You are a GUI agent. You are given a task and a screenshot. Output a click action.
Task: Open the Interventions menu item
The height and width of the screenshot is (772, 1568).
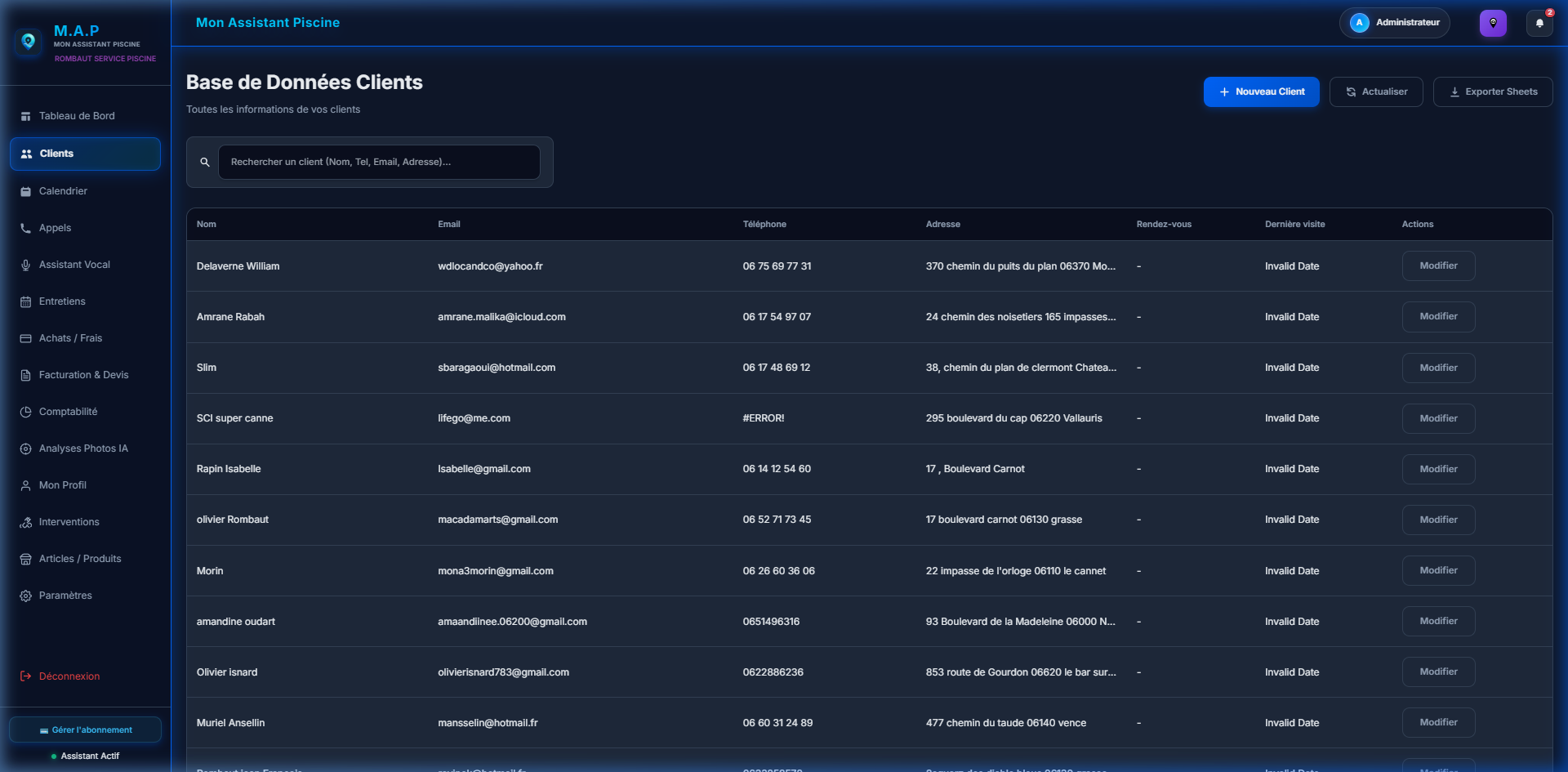pyautogui.click(x=69, y=522)
